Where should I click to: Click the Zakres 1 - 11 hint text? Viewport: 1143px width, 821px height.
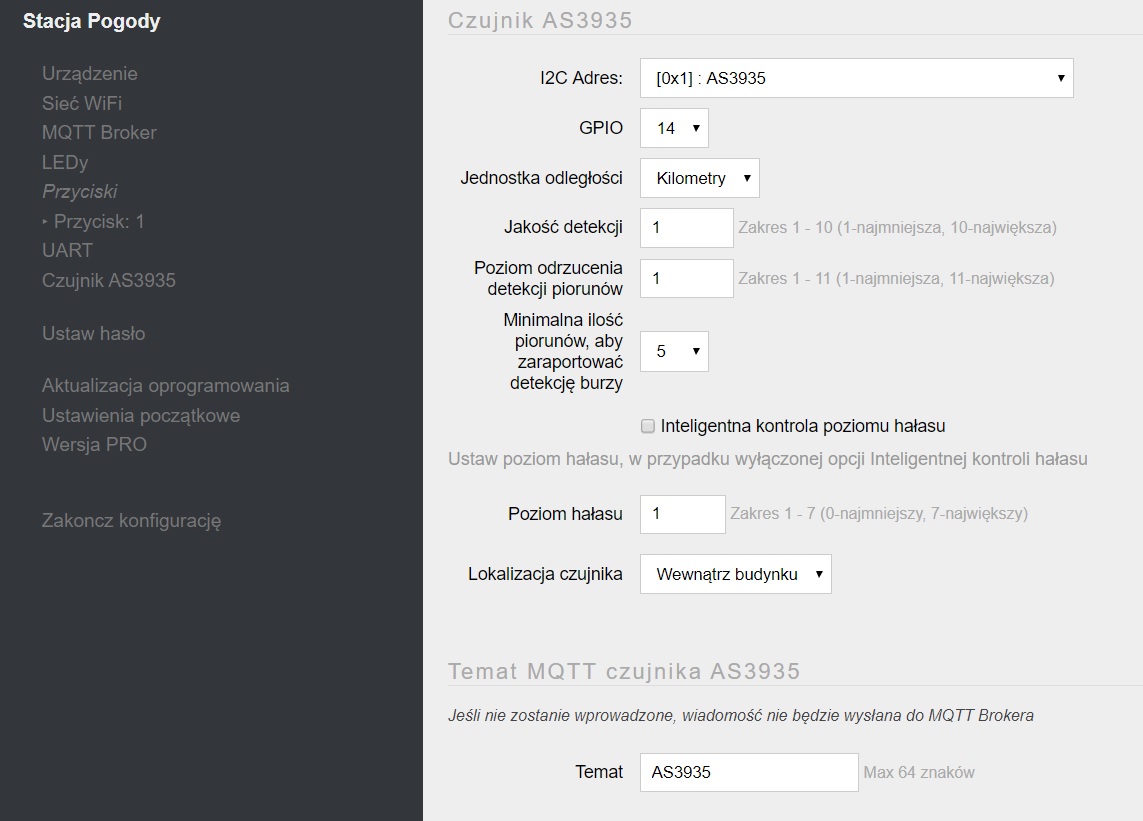pos(897,279)
